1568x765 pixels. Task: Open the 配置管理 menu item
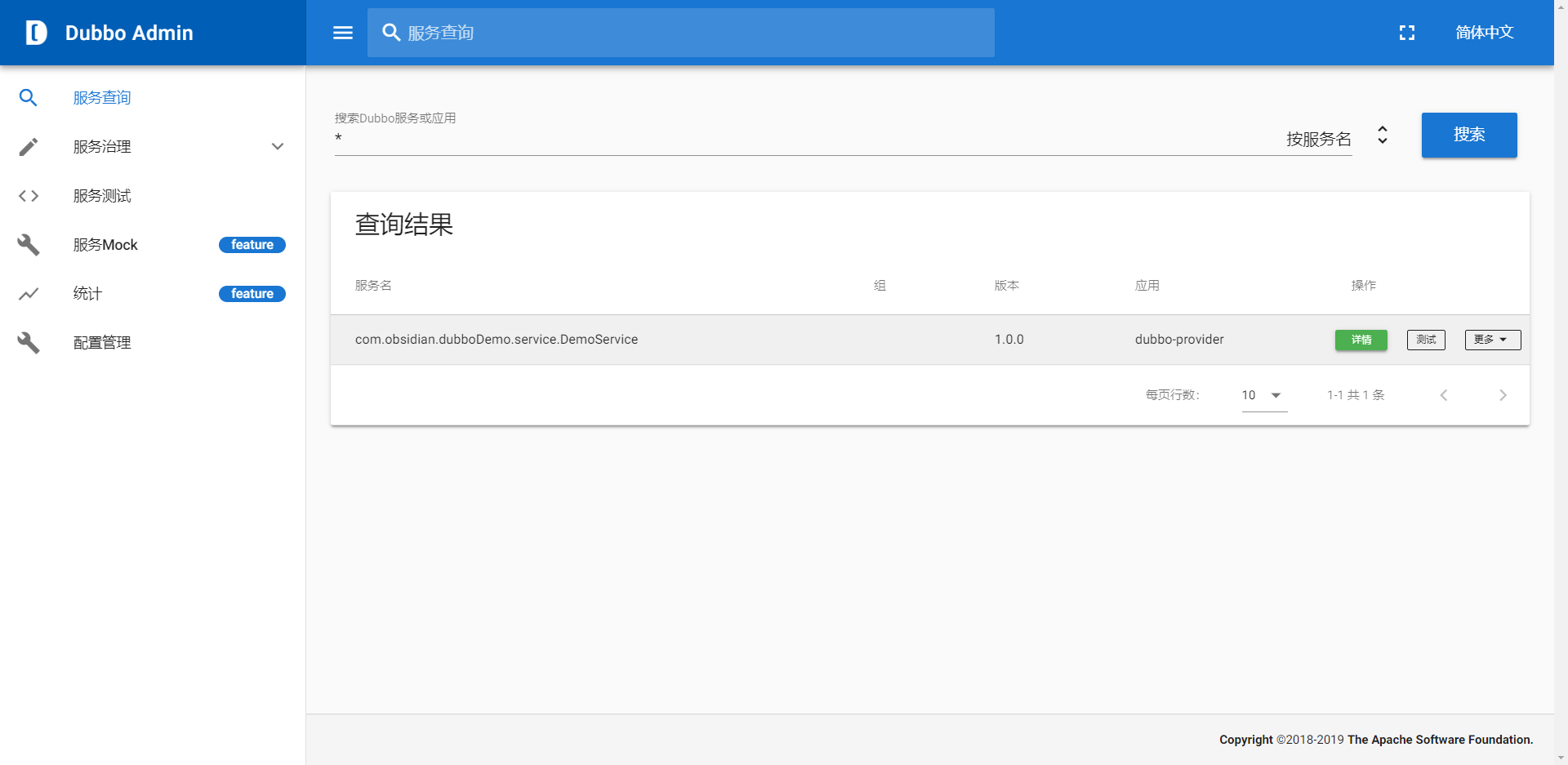(153, 343)
